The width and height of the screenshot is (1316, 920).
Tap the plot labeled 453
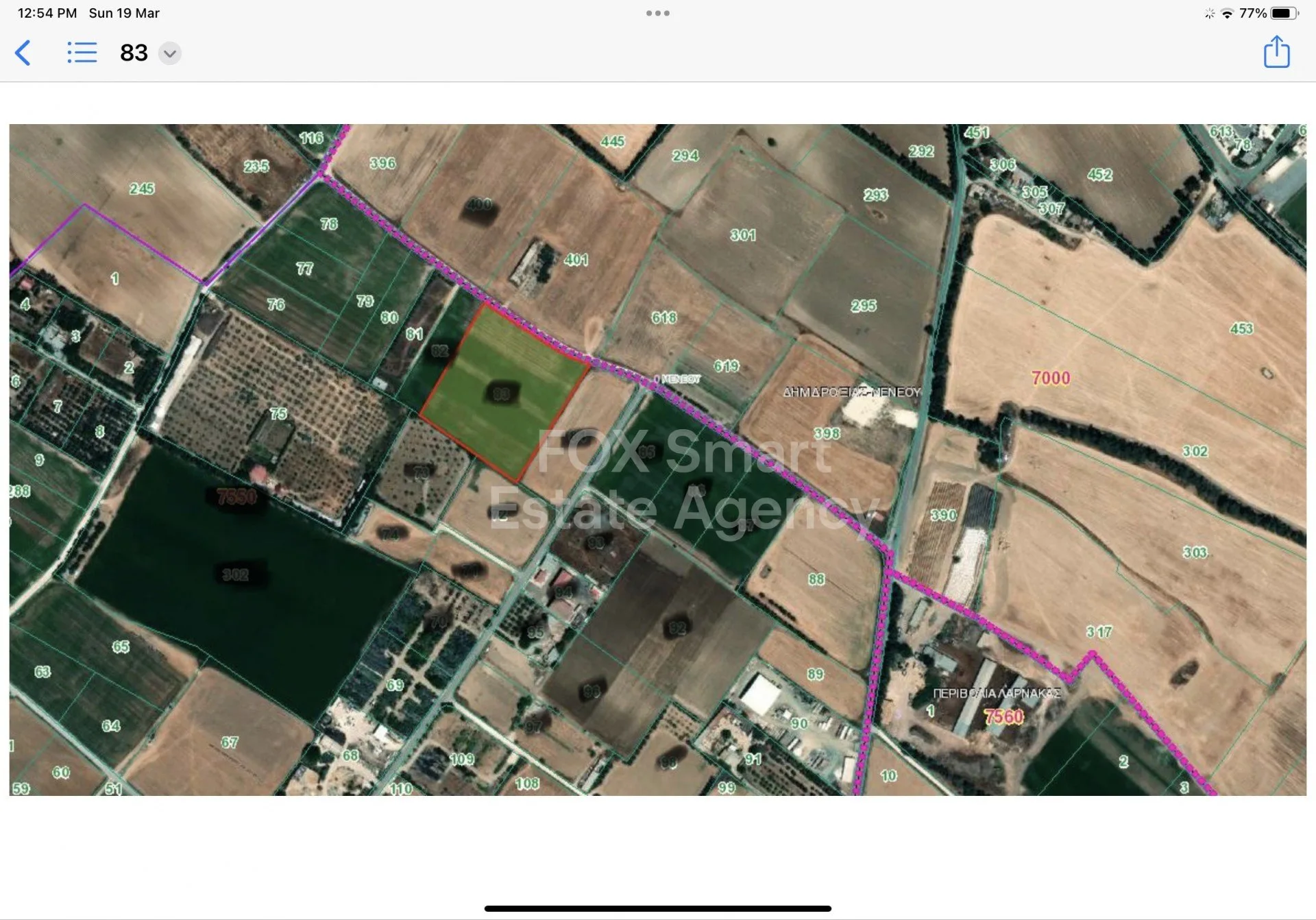point(1241,328)
